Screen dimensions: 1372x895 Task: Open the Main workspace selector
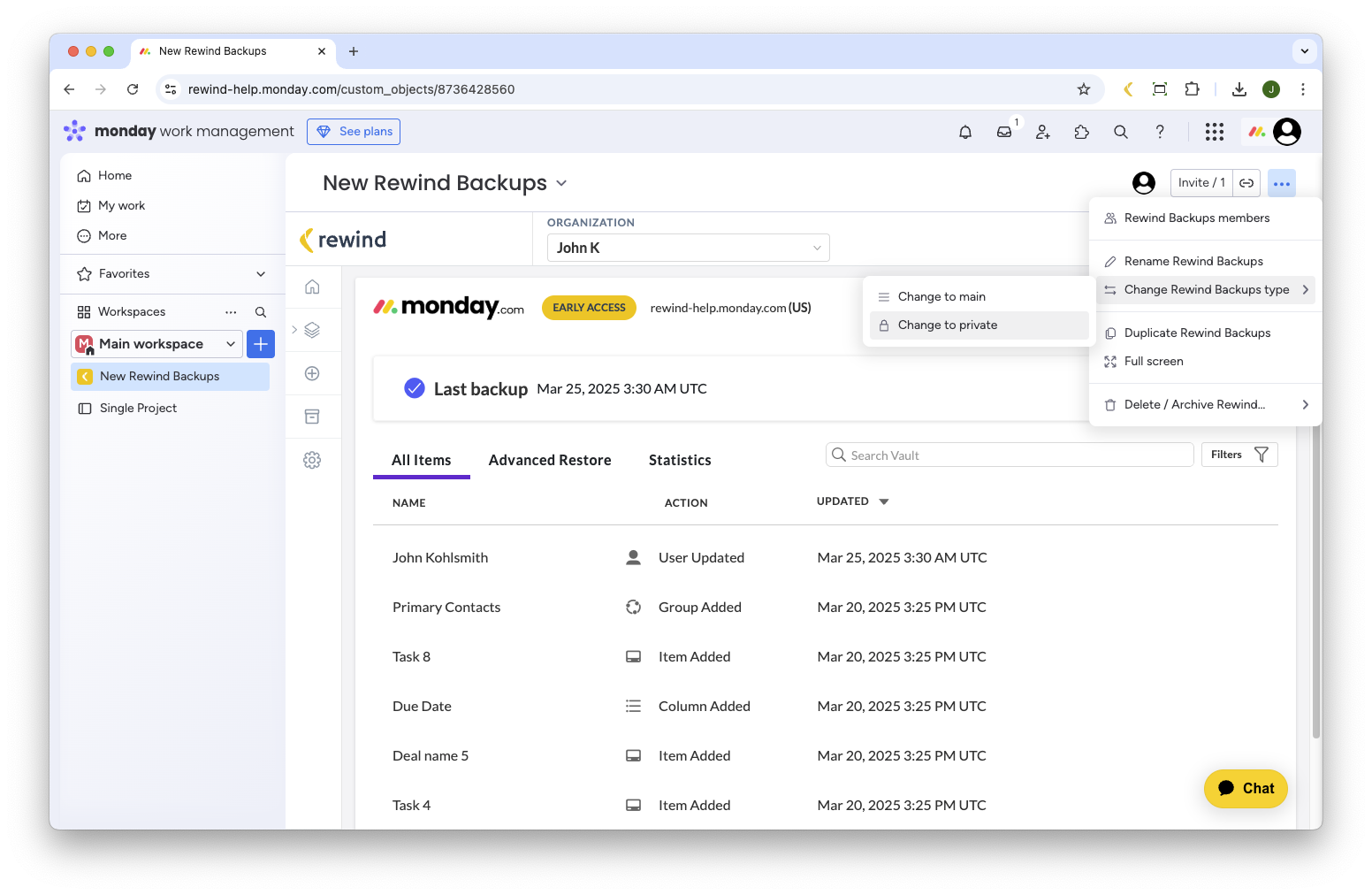click(x=156, y=344)
